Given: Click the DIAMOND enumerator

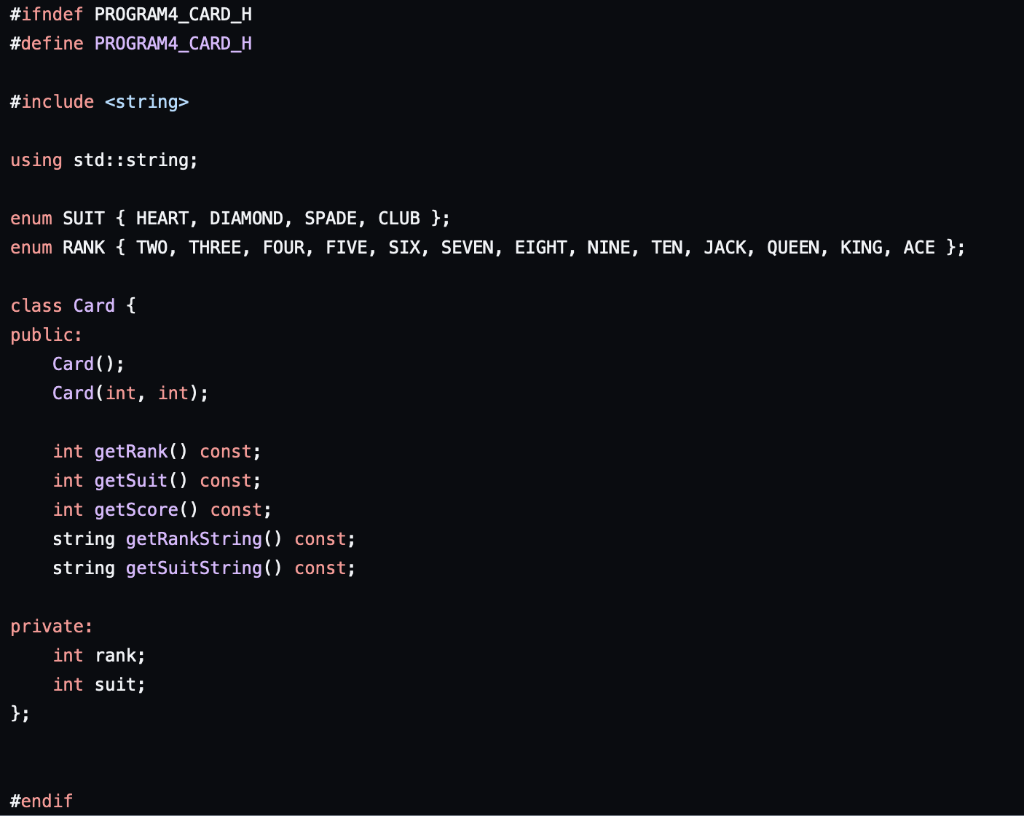Looking at the screenshot, I should (x=247, y=217).
